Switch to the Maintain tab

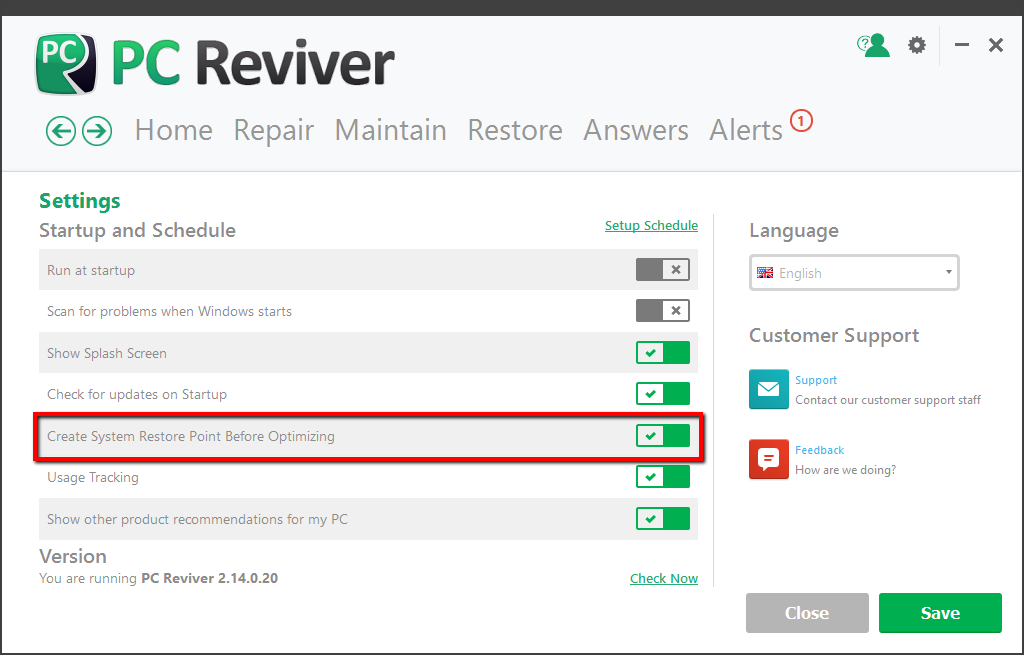[391, 130]
